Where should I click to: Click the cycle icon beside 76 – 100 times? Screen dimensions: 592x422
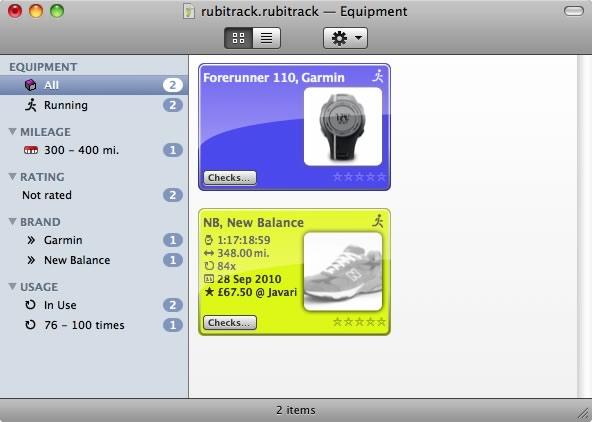30,325
